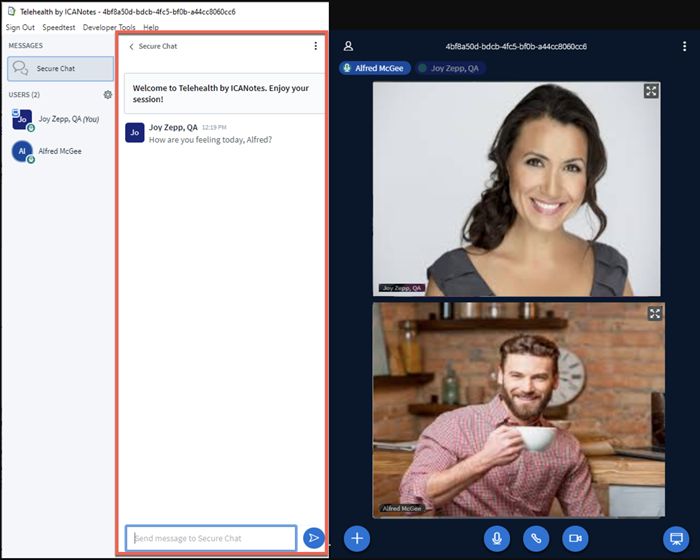
Task: Toggle the video camera off
Action: (575, 538)
